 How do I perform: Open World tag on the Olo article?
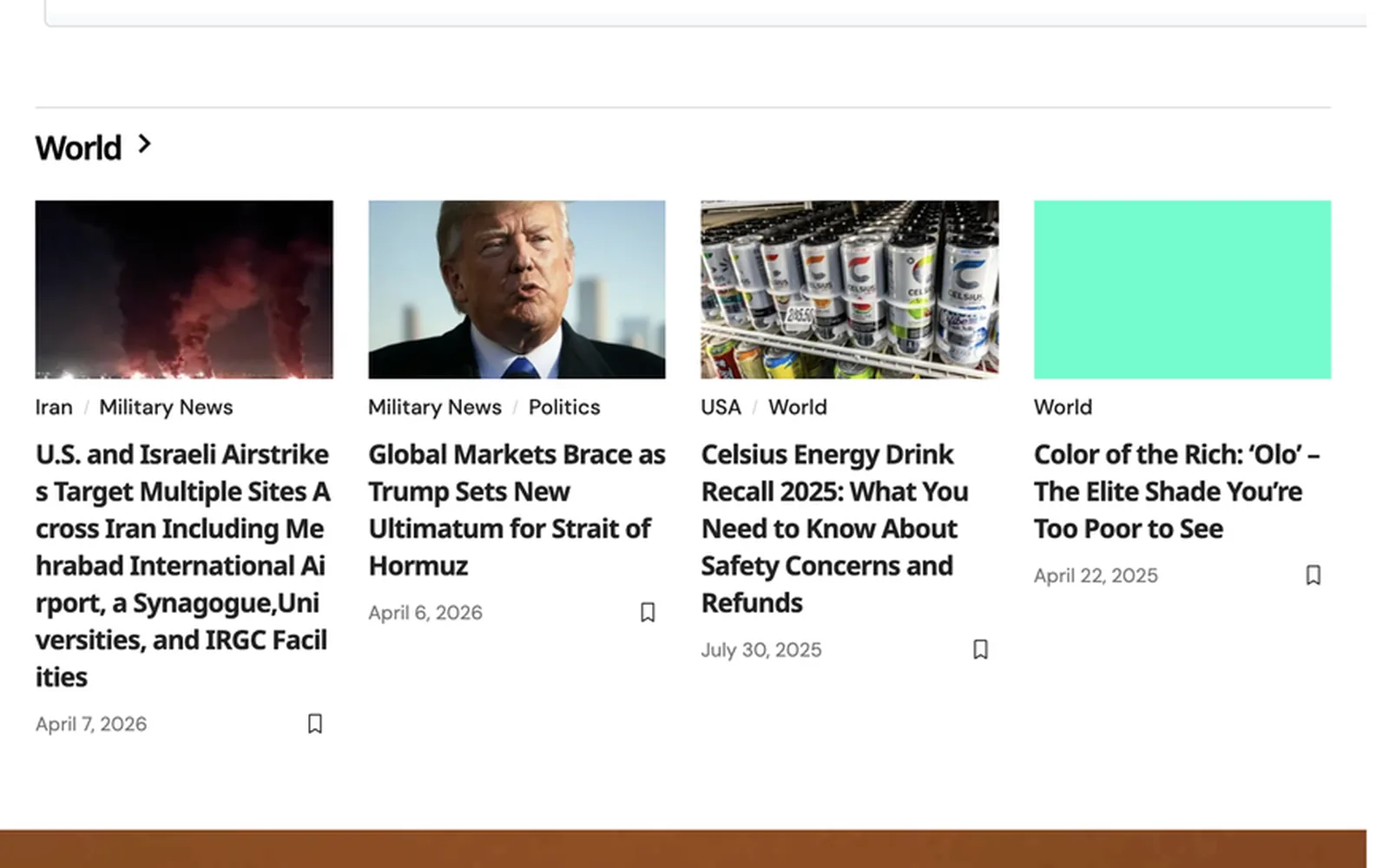click(1063, 407)
